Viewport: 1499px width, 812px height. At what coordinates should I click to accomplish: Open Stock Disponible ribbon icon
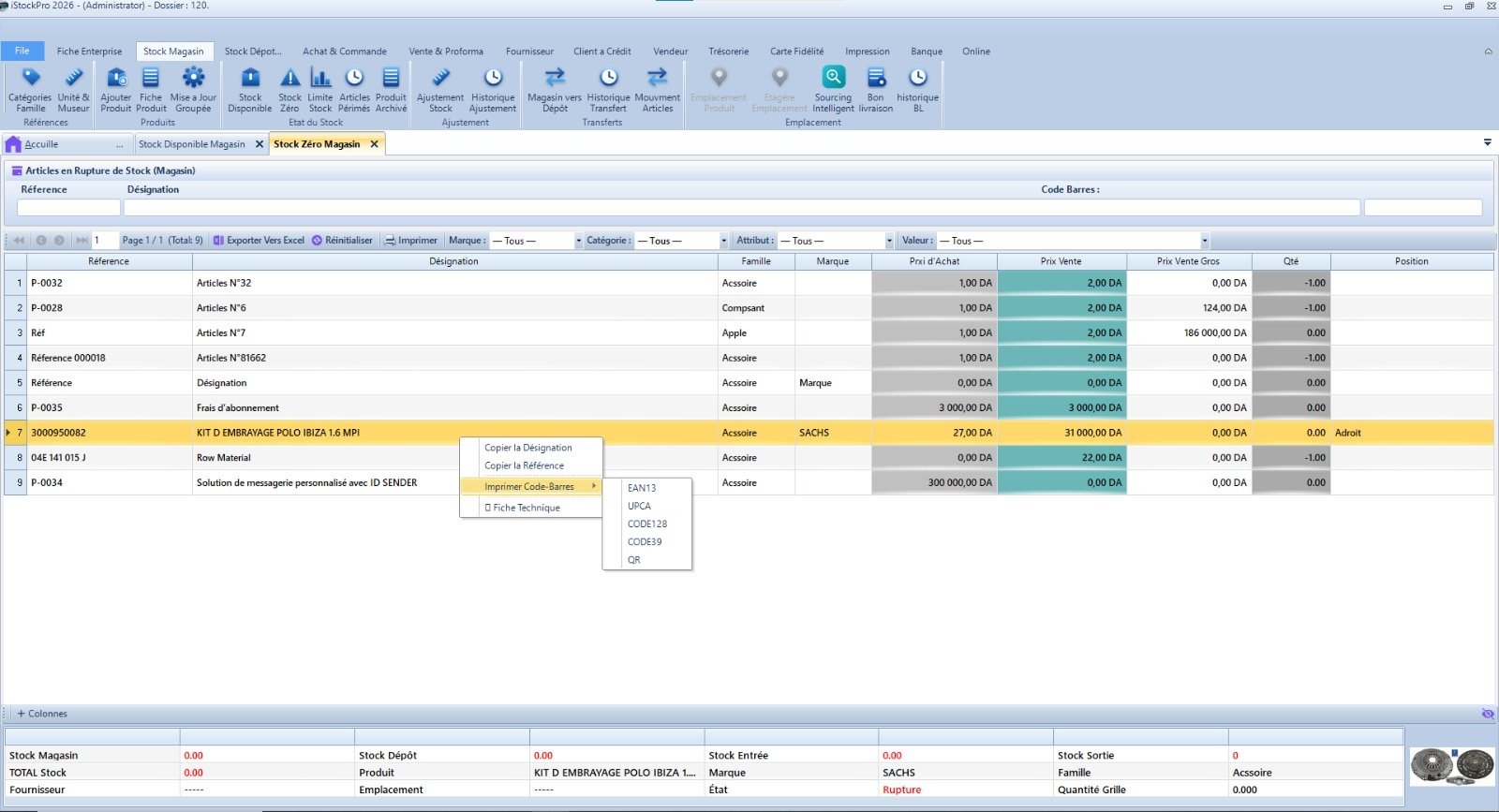(250, 90)
